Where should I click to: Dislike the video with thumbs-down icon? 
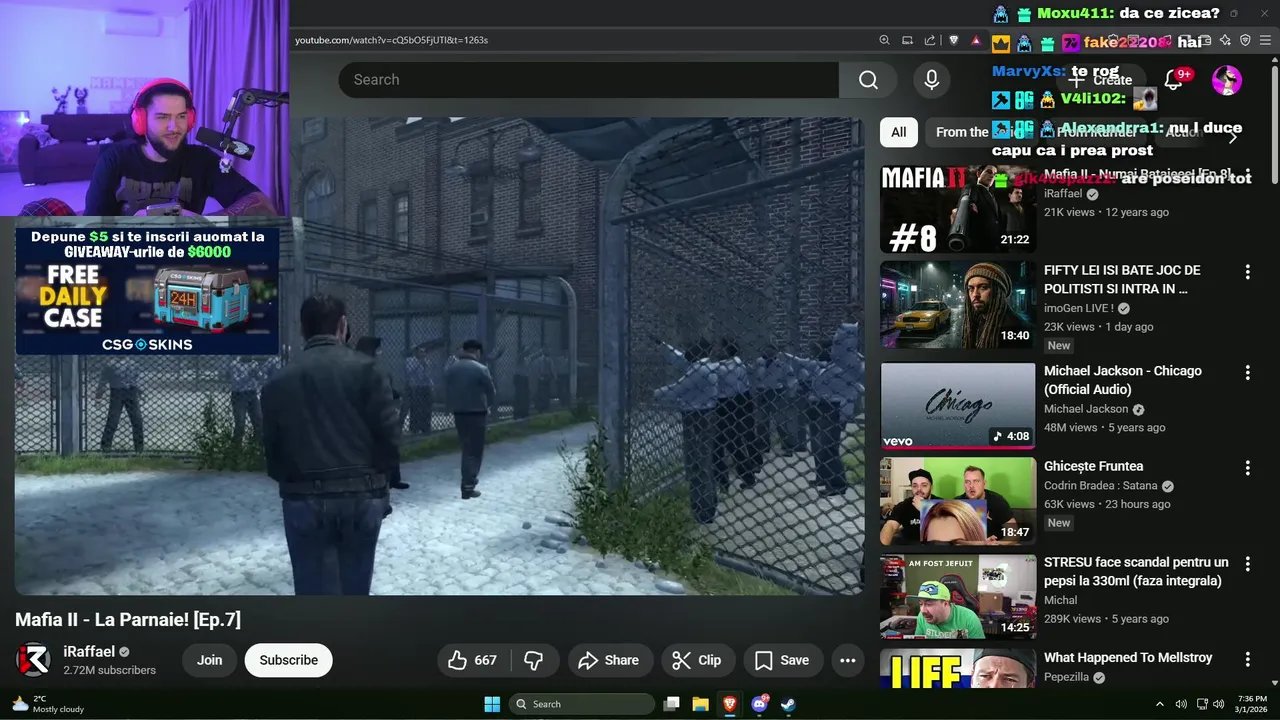pos(533,660)
